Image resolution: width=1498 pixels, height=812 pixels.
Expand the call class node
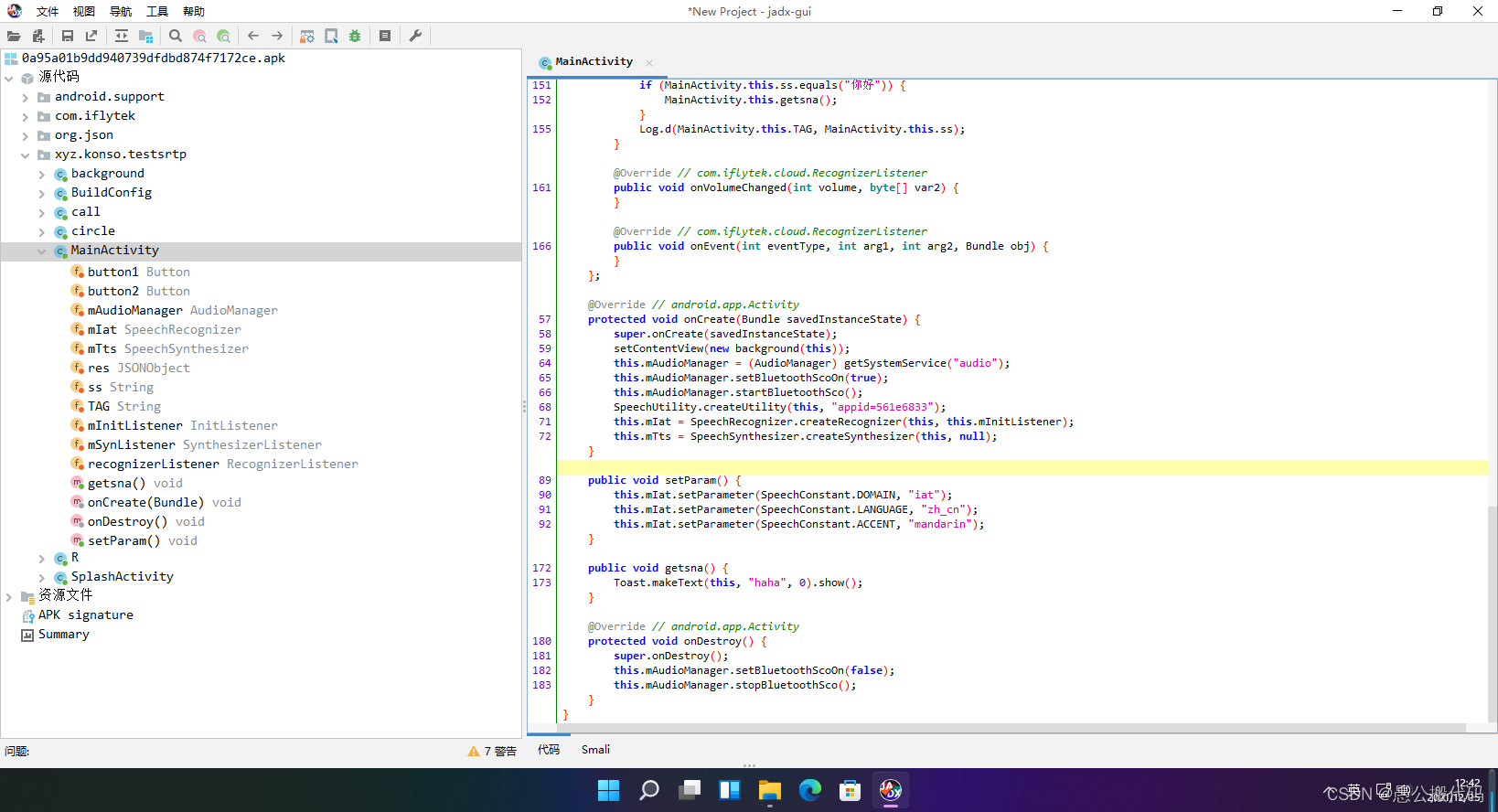click(x=42, y=212)
